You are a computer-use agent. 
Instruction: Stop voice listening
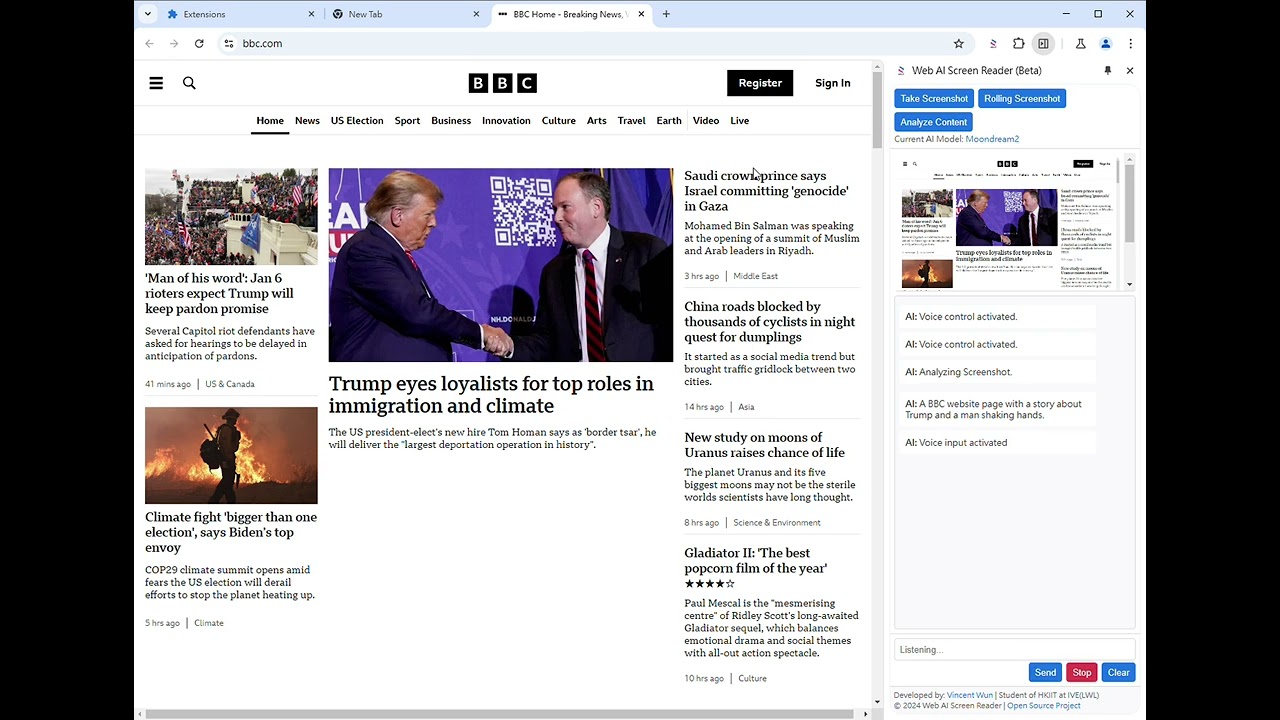click(x=1082, y=673)
